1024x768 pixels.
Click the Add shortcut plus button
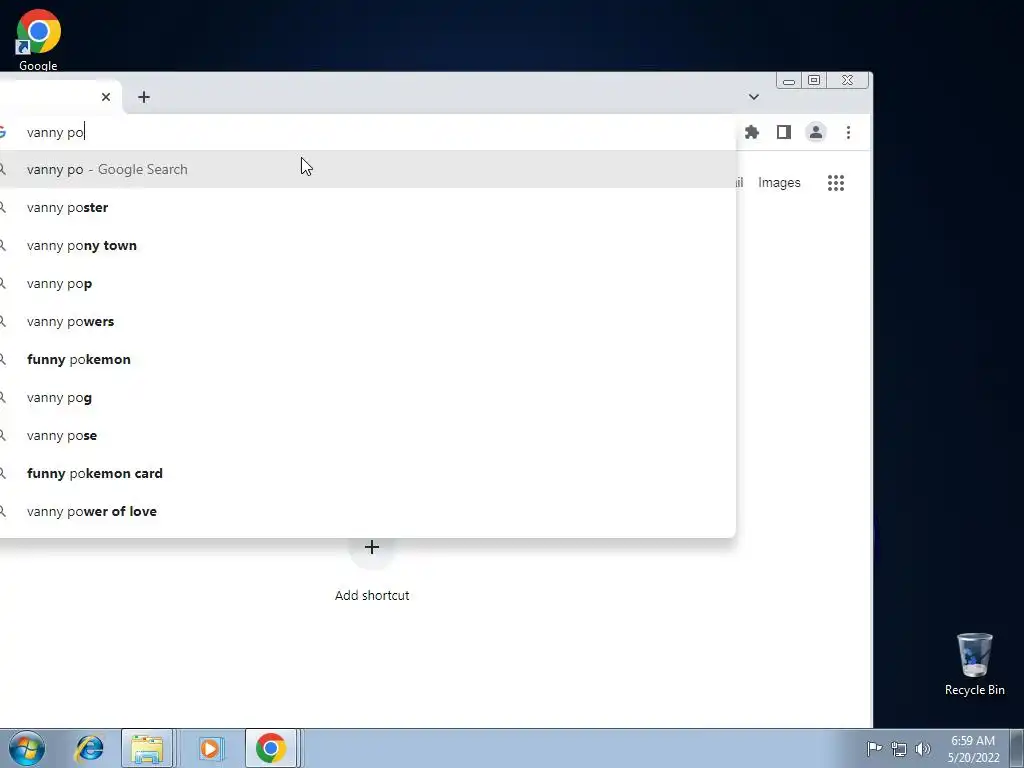pyautogui.click(x=372, y=547)
